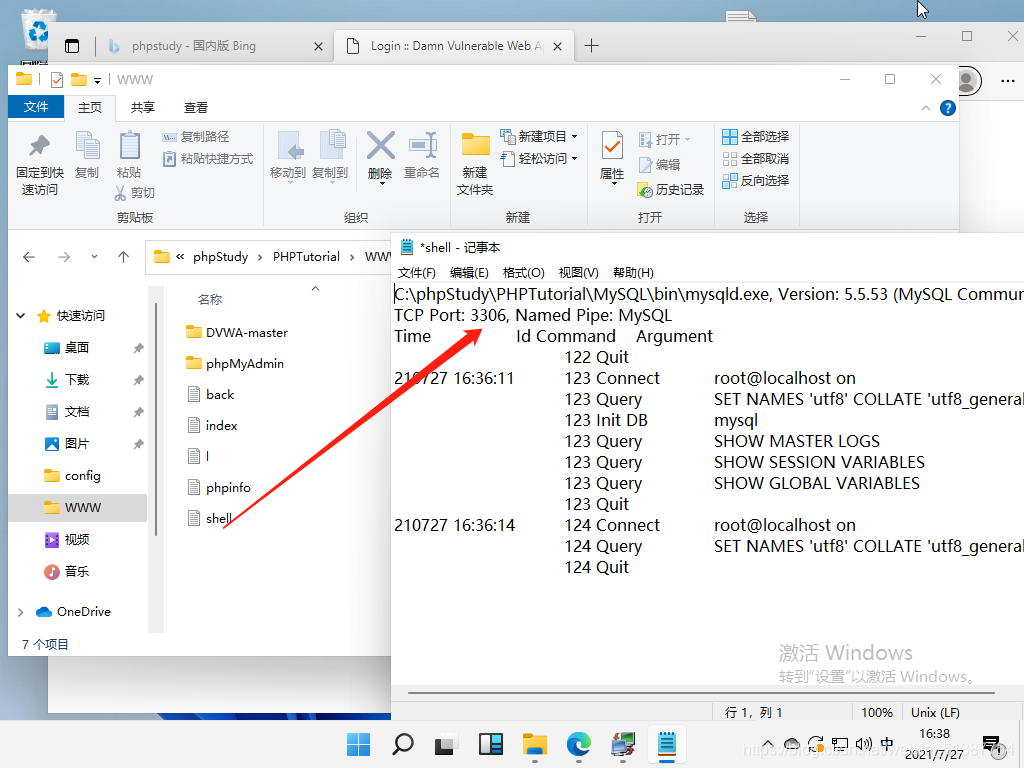Open Explorer help question mark icon

pos(948,108)
